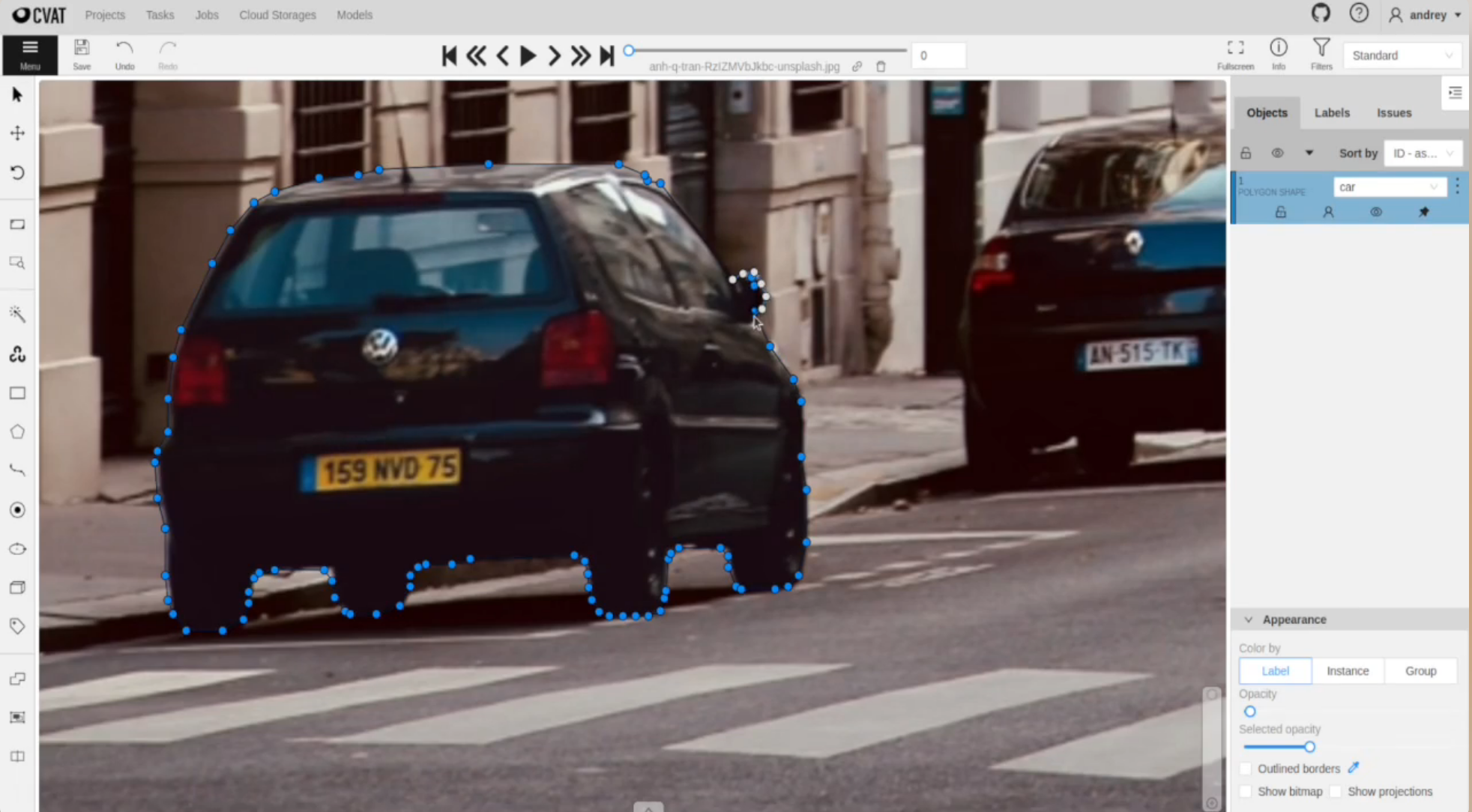Open the Cloud Storages menu
This screenshot has height=812, width=1472.
pyautogui.click(x=277, y=15)
